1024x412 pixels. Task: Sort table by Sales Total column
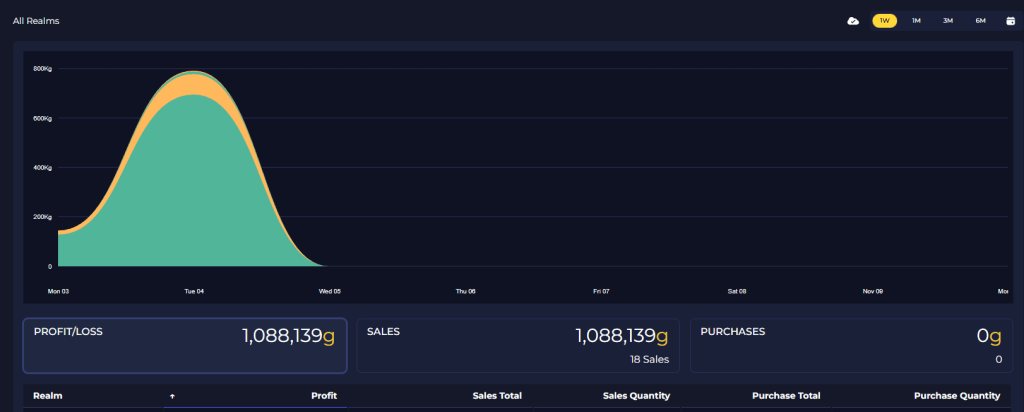tap(497, 396)
